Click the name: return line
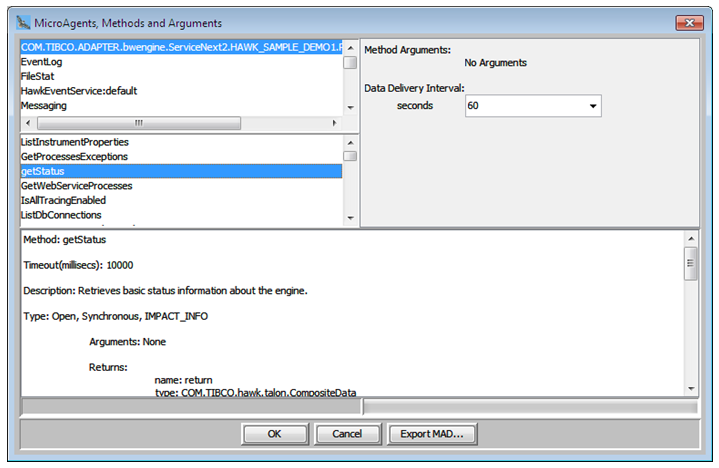 (x=183, y=380)
